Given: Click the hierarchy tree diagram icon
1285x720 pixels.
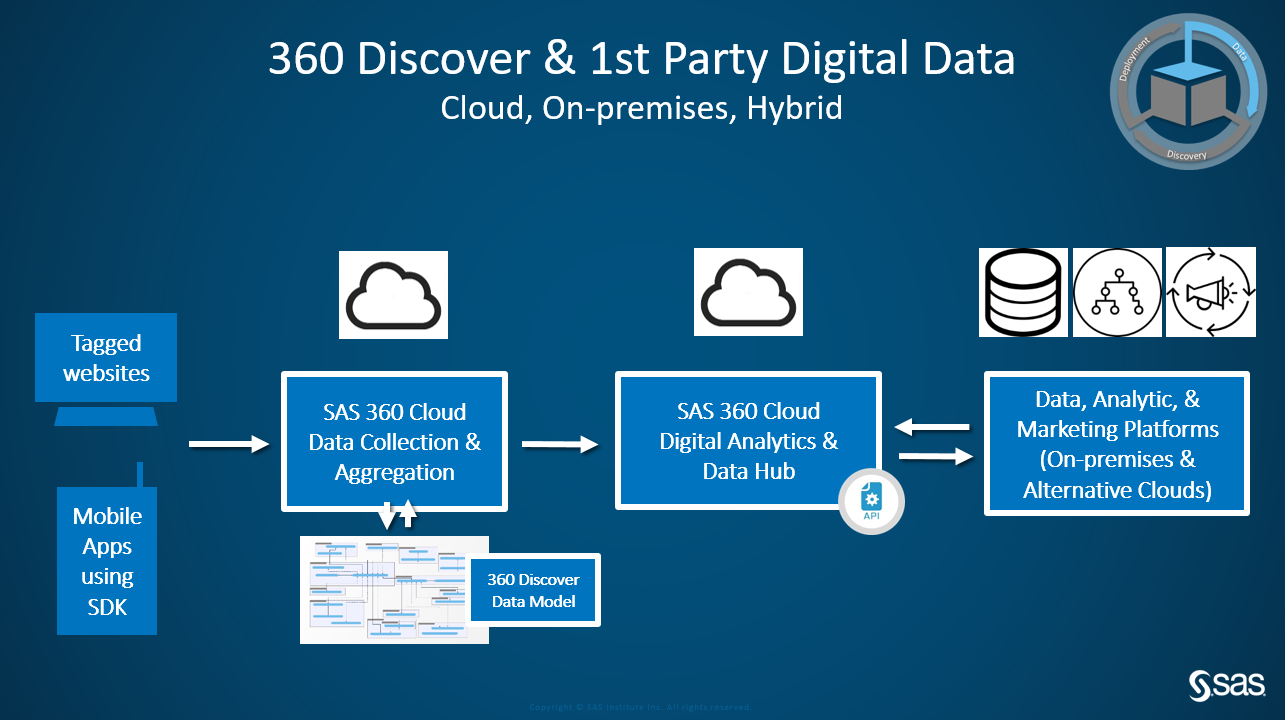Looking at the screenshot, I should click(x=1117, y=292).
